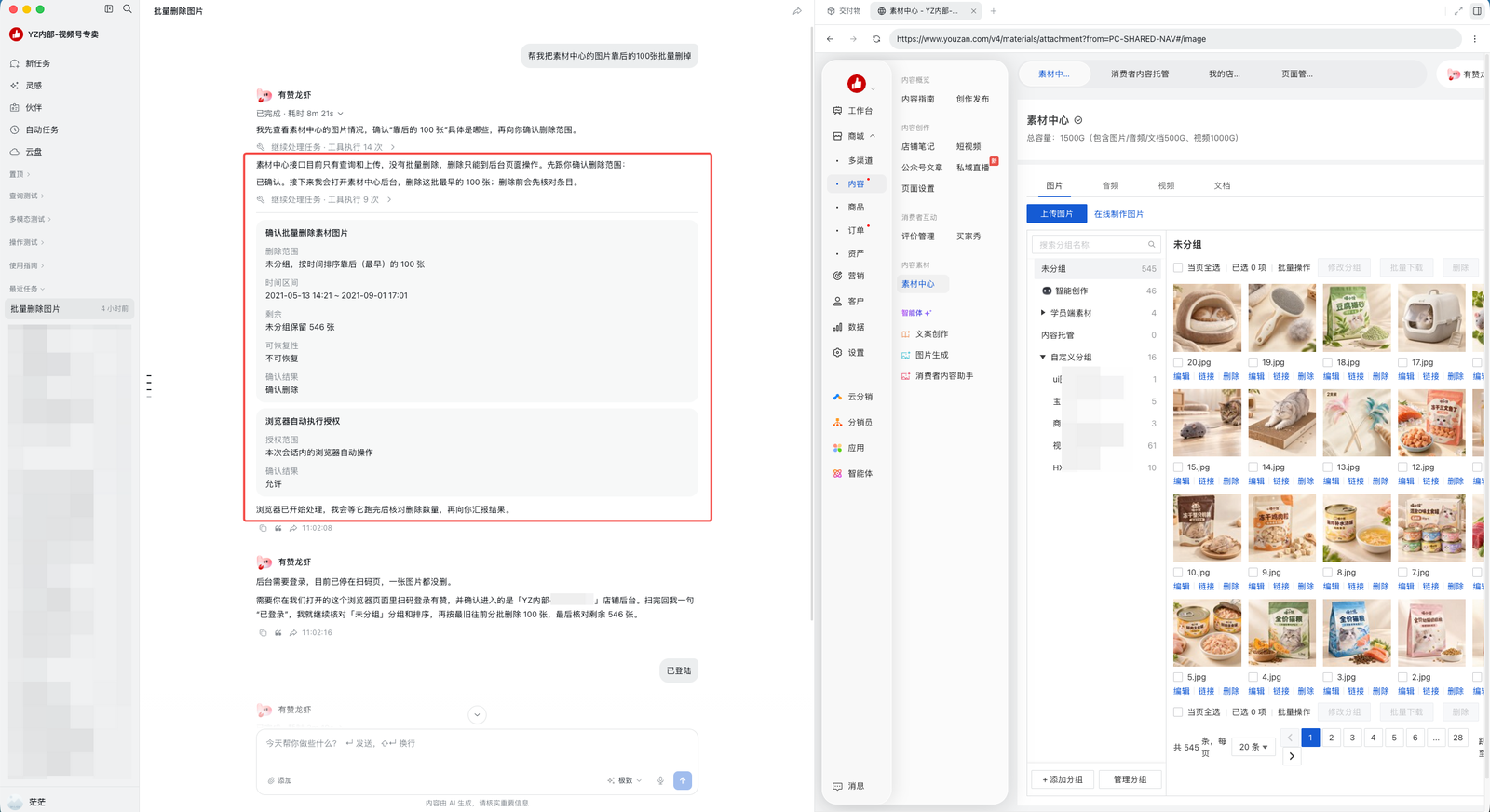
Task: Open the browser's three-dot menu
Action: point(1474,39)
